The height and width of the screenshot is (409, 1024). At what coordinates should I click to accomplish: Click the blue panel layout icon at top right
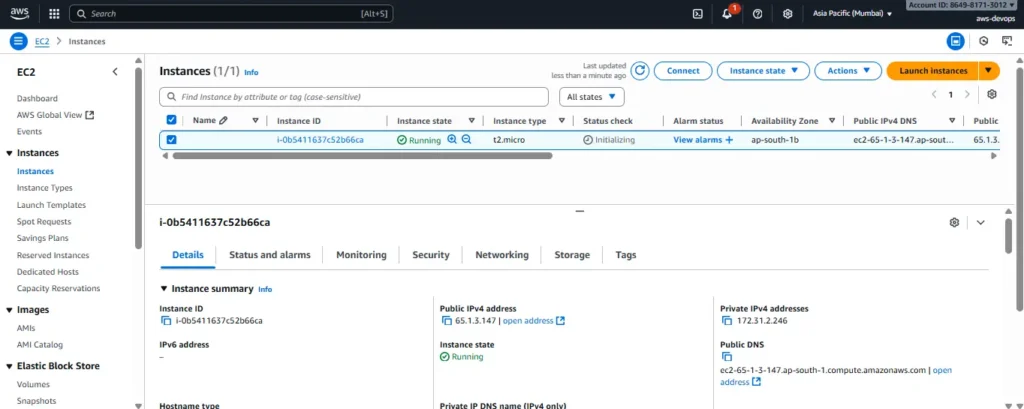(x=956, y=41)
